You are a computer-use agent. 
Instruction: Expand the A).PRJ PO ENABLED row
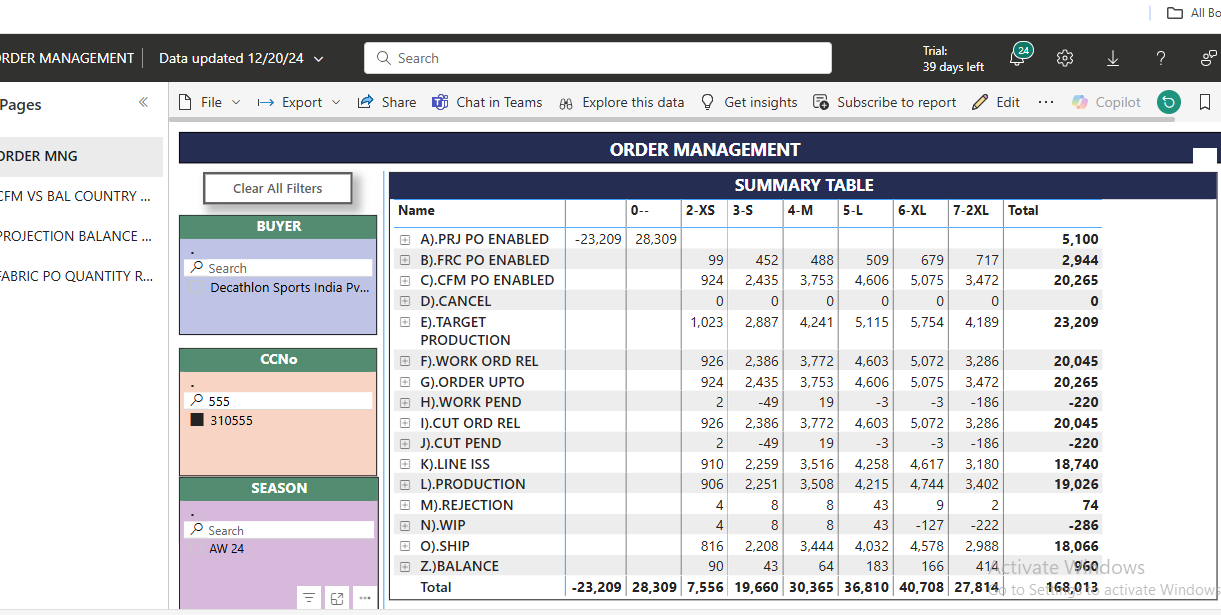tap(405, 240)
